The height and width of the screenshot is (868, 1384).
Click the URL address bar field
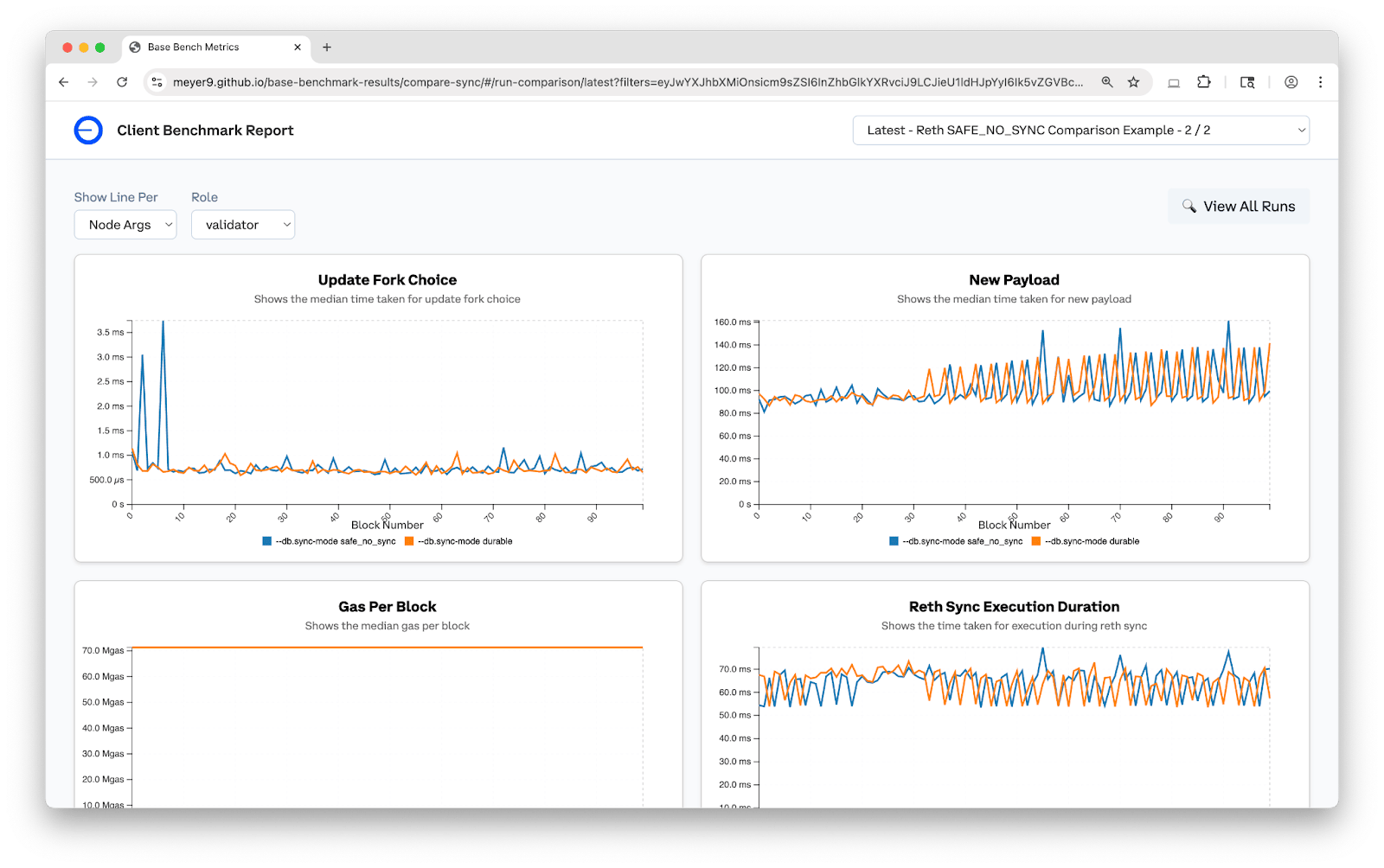click(627, 82)
